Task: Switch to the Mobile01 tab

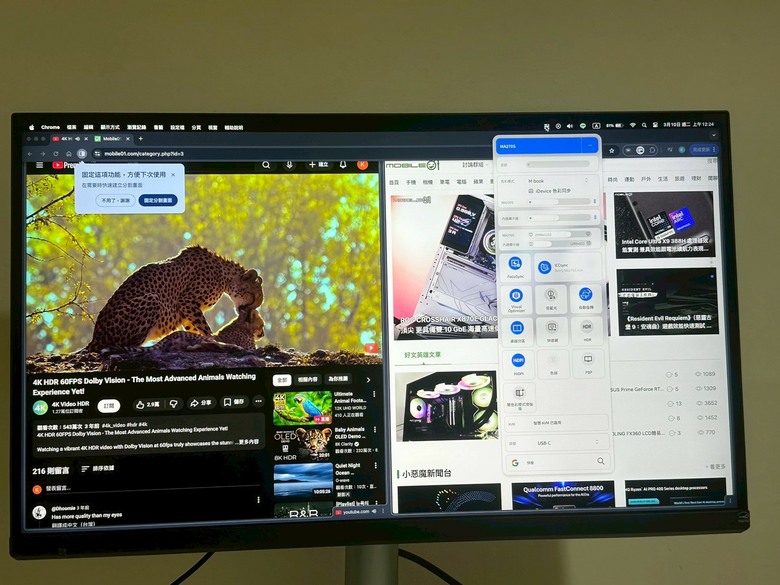Action: click(112, 139)
